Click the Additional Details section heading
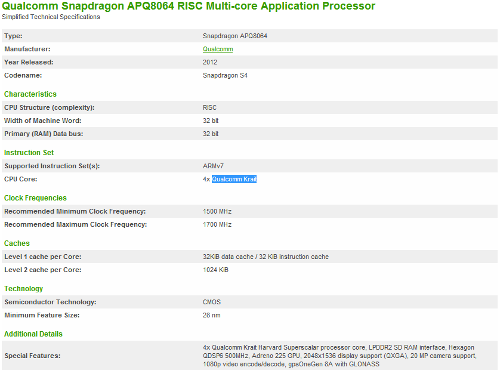This screenshot has width=500, height=370. (x=33, y=334)
